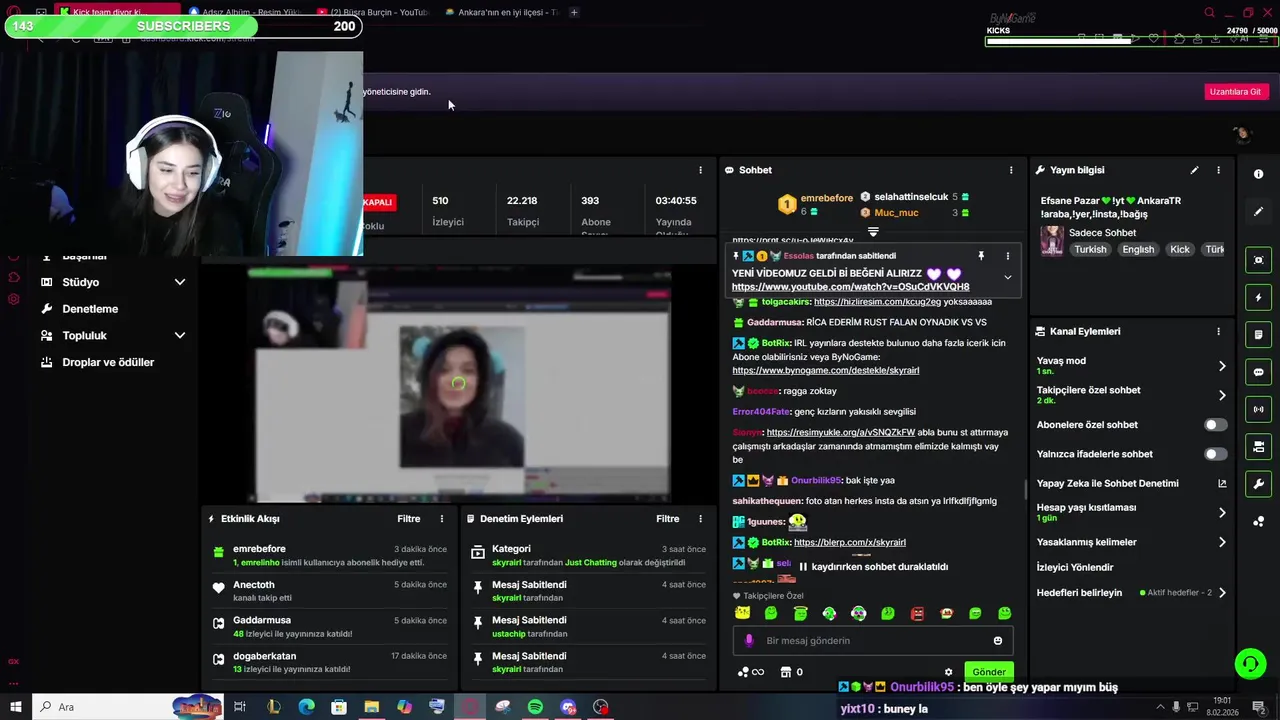The height and width of the screenshot is (720, 1280).
Task: Open emoji picker in message box
Action: (998, 641)
